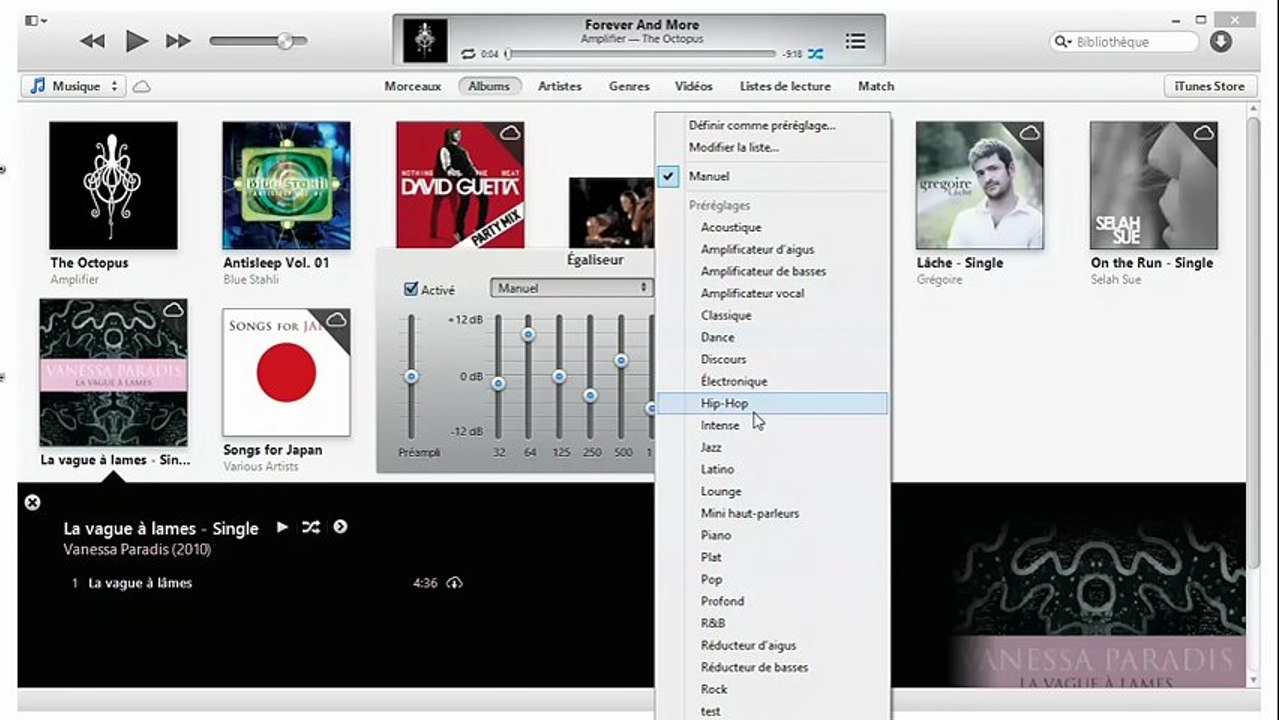Select the Lâche - Single album cover
Screen dimensions: 1279x720
[980, 185]
